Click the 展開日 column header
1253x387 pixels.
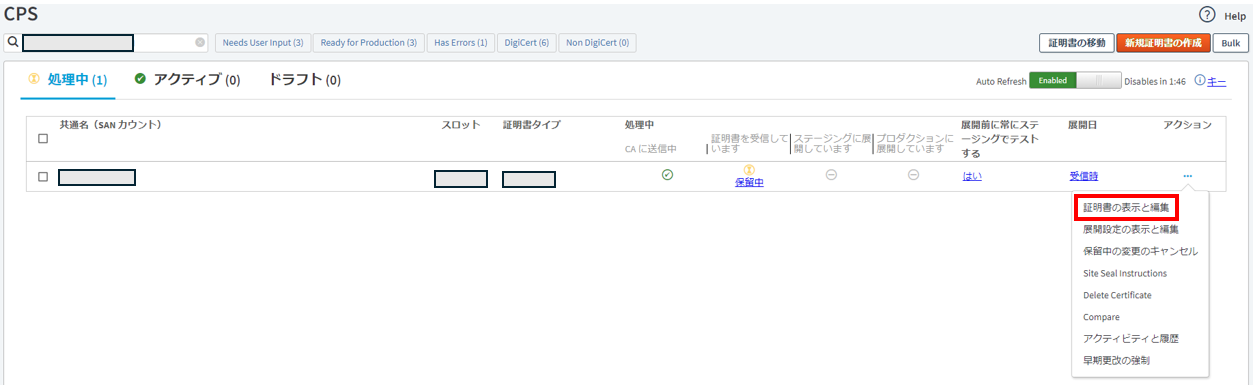pos(1083,125)
